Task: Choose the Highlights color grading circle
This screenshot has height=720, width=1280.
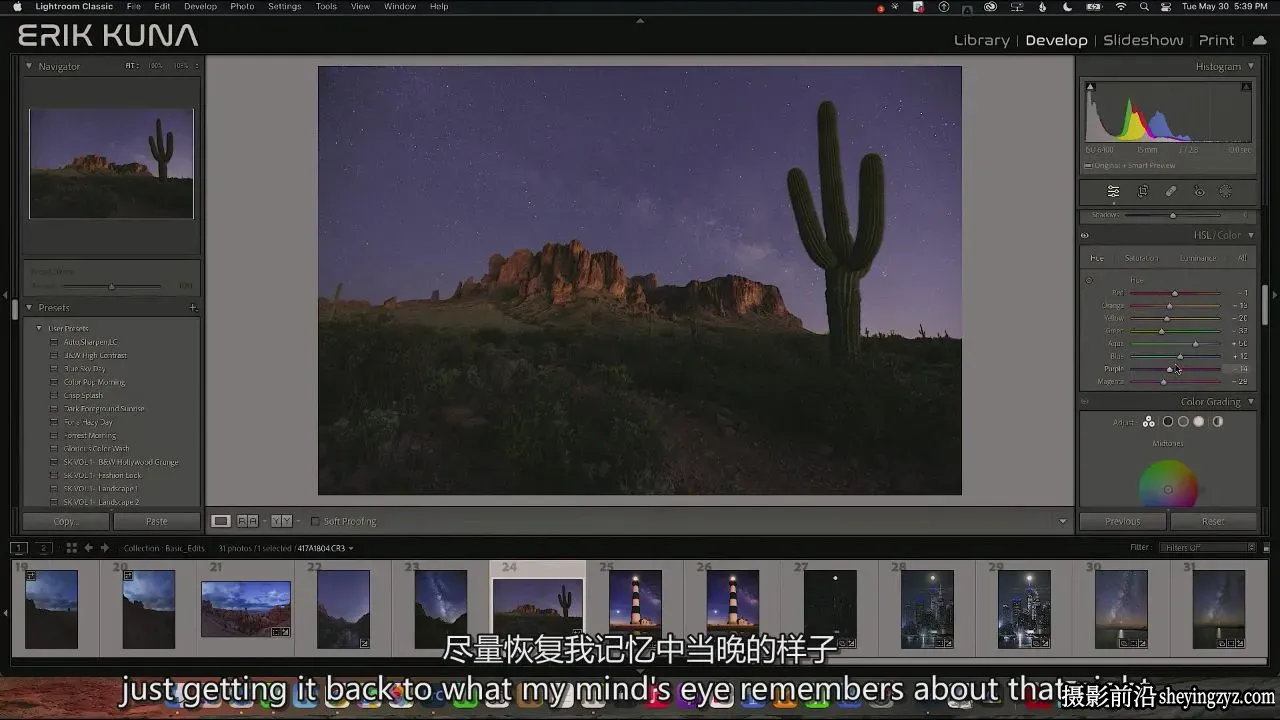Action: (1199, 422)
